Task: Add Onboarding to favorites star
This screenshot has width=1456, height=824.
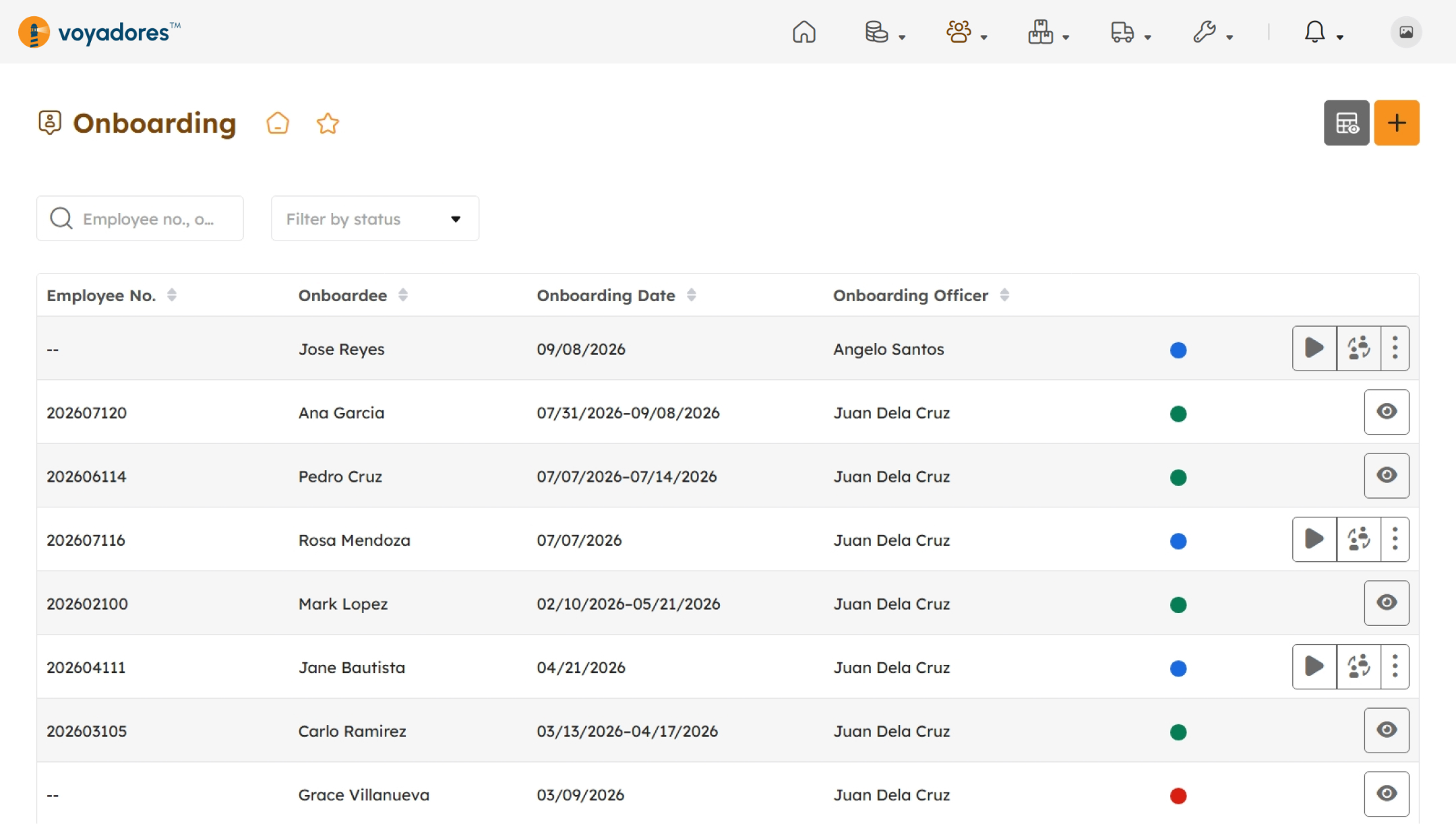Action: pyautogui.click(x=328, y=123)
